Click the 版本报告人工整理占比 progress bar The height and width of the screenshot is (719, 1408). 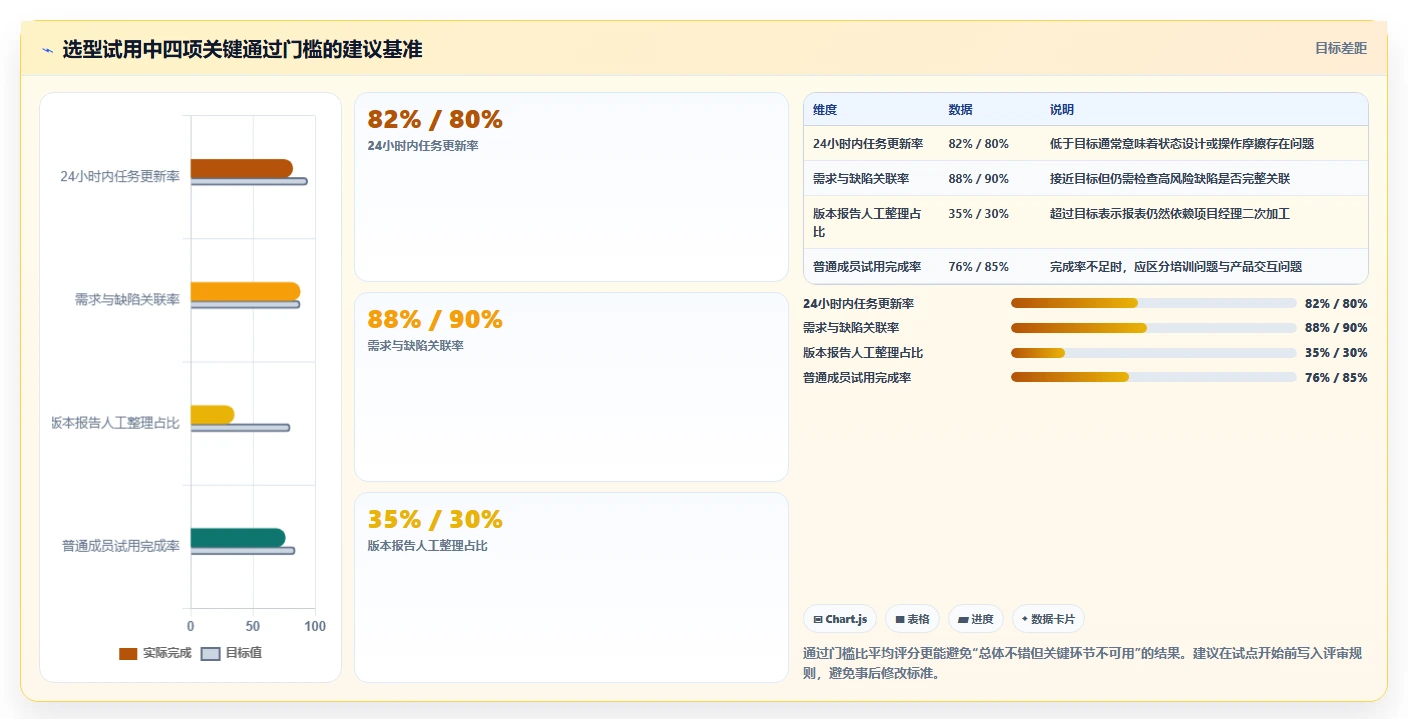click(1154, 352)
